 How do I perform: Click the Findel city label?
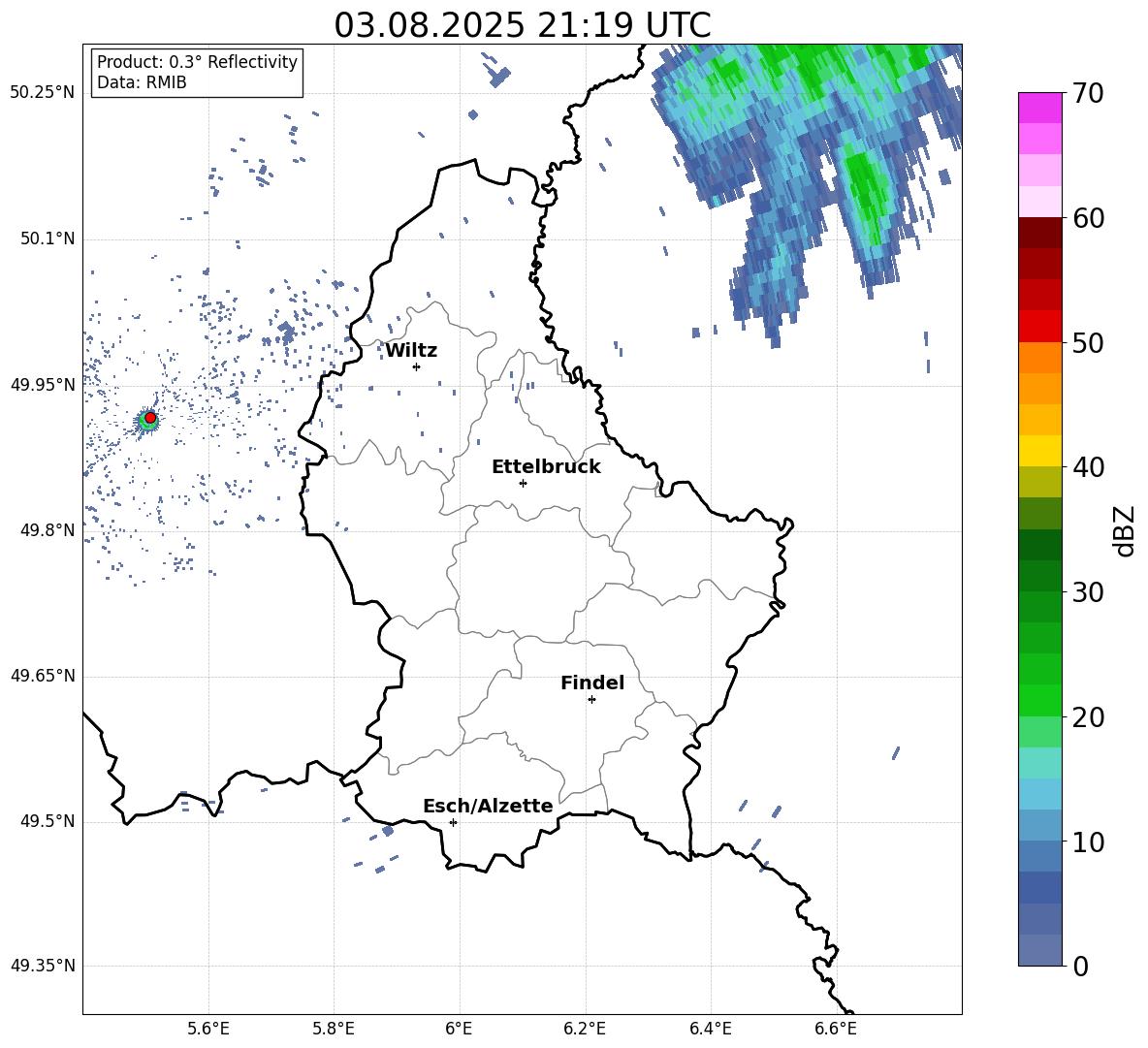[x=592, y=683]
